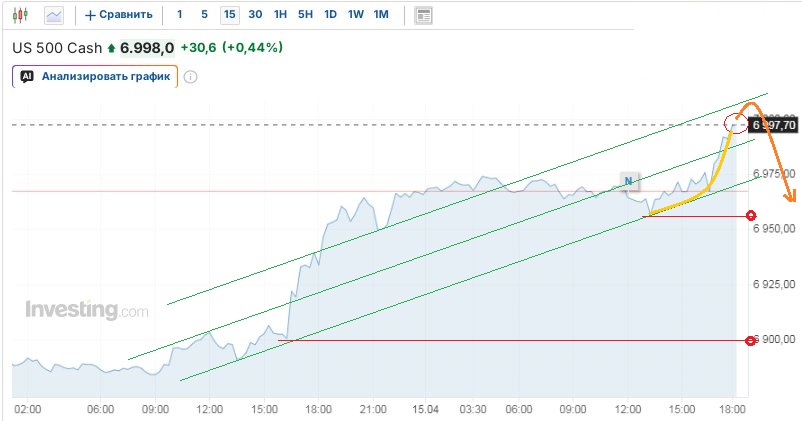This screenshot has width=802, height=421.
Task: Select the 1-minute timeframe
Action: [x=179, y=15]
